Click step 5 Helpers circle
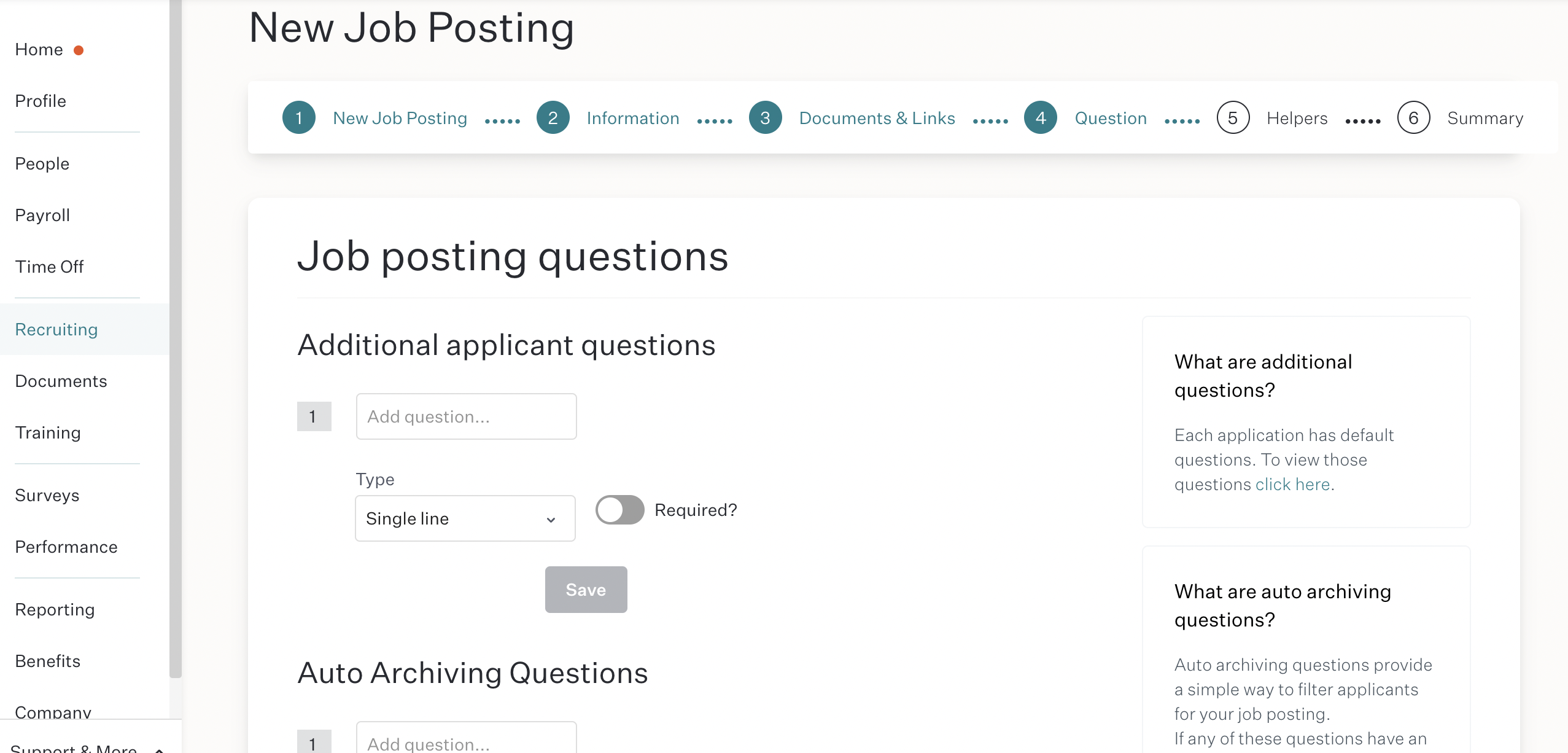1568x753 pixels. coord(1233,117)
